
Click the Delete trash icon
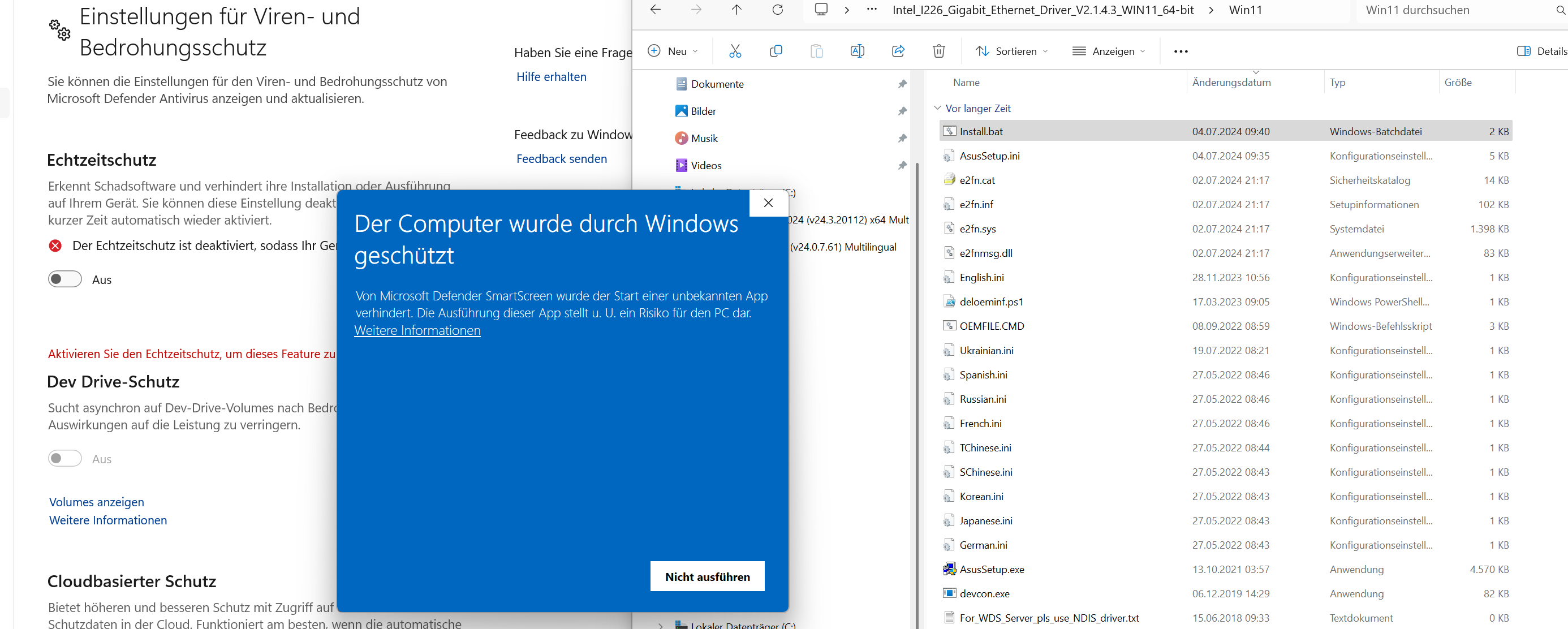938,51
